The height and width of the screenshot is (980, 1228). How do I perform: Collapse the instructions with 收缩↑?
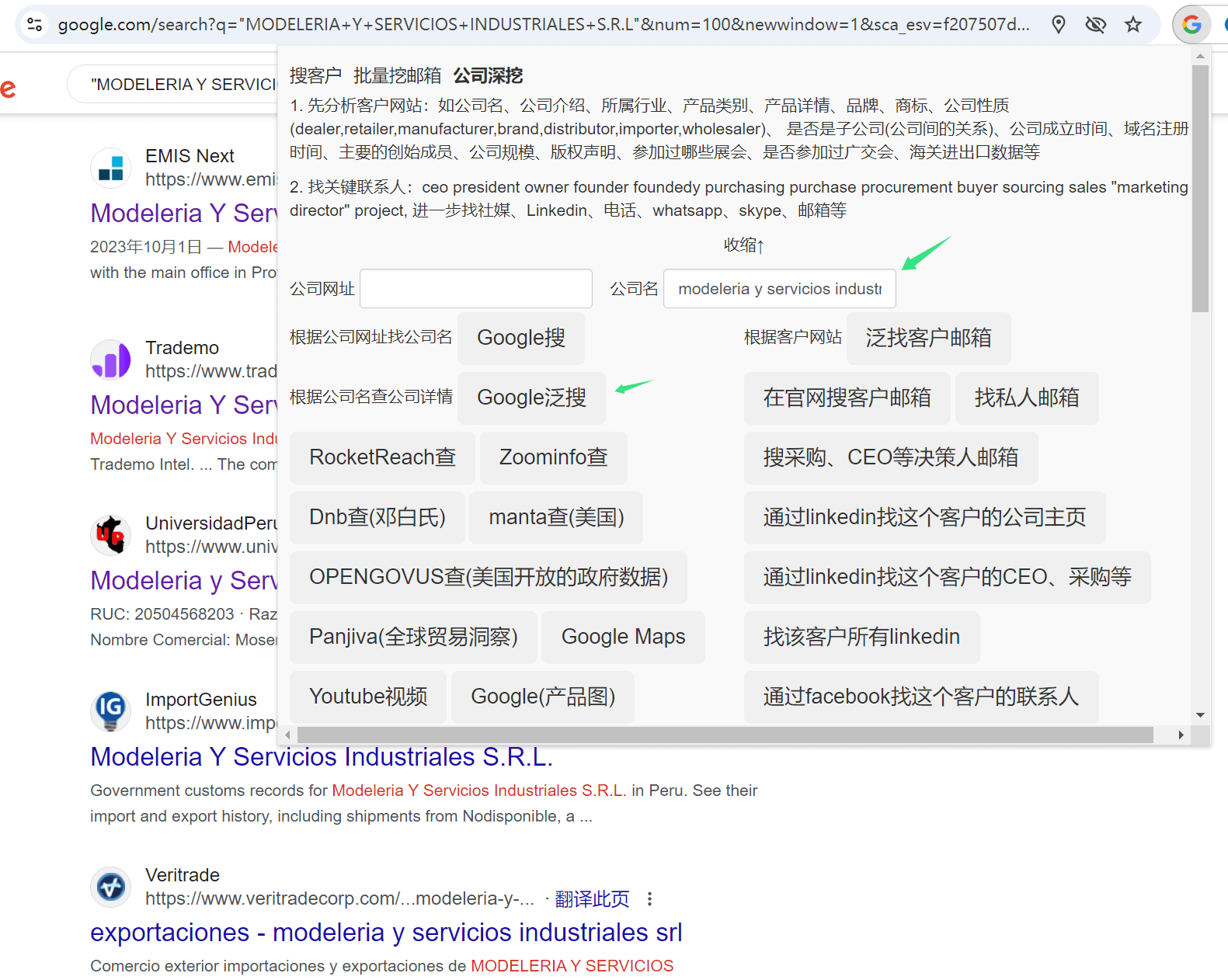pyautogui.click(x=744, y=245)
